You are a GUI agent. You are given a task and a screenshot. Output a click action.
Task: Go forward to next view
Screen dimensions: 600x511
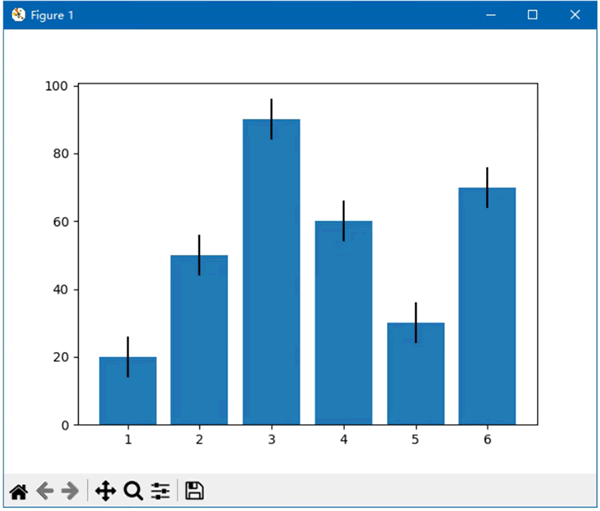70,491
